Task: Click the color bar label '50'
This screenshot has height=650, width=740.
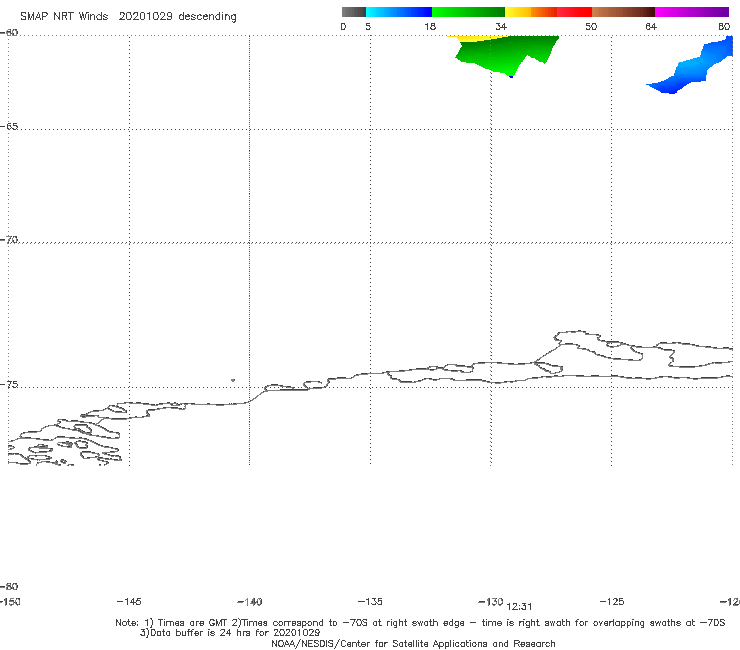Action: point(591,27)
